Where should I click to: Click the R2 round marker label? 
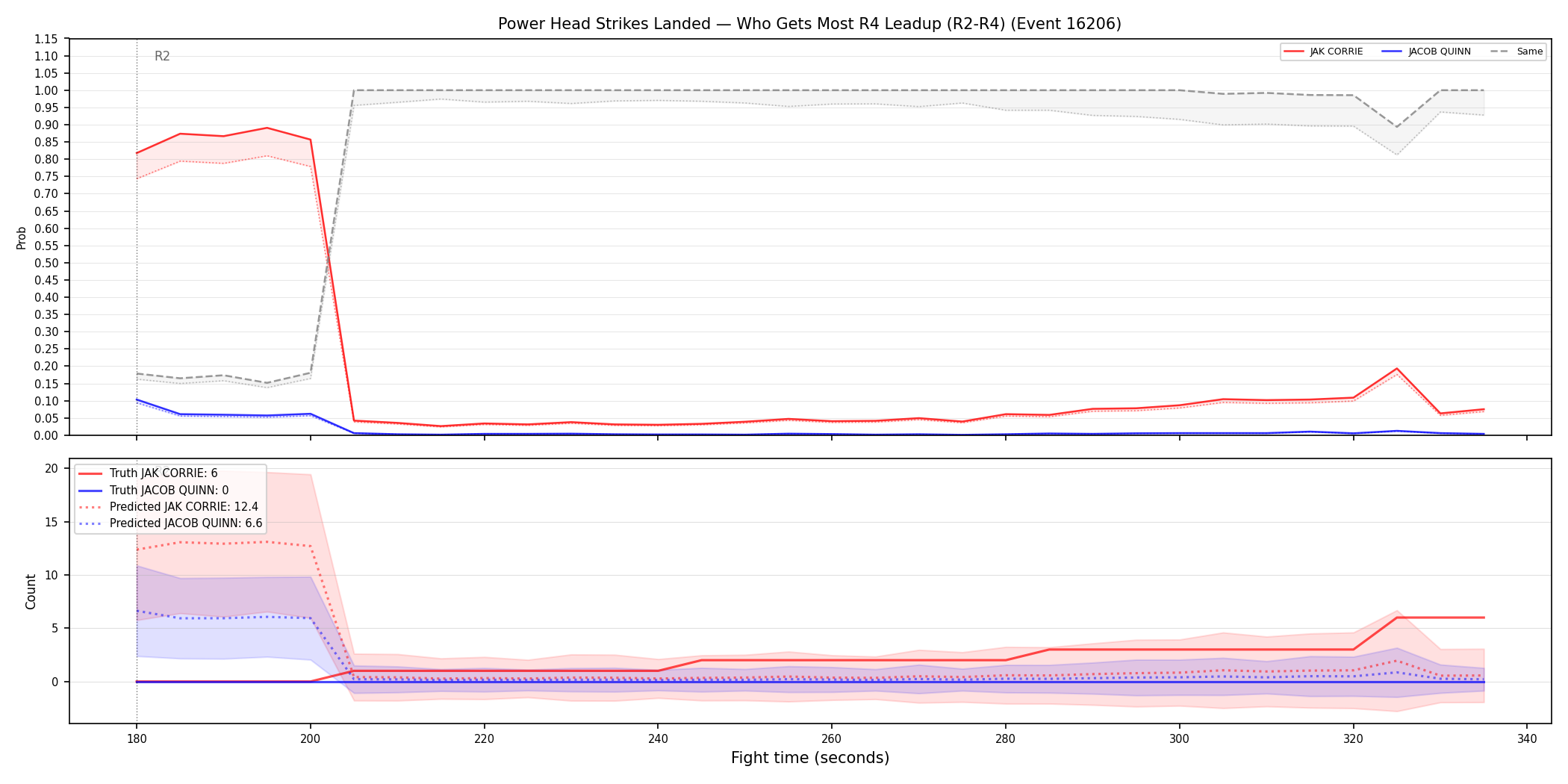pos(162,56)
